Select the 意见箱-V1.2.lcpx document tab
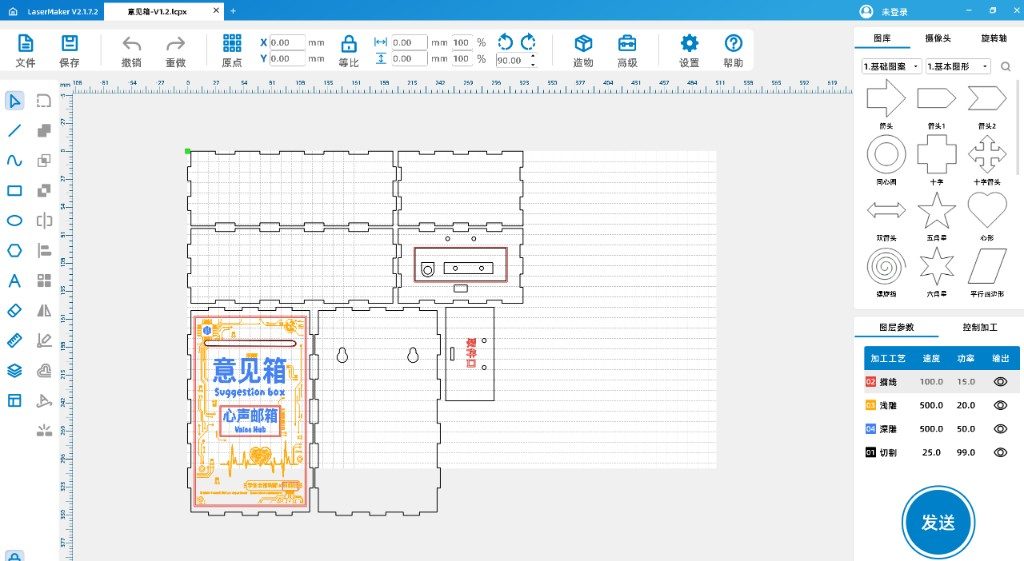 pos(165,12)
